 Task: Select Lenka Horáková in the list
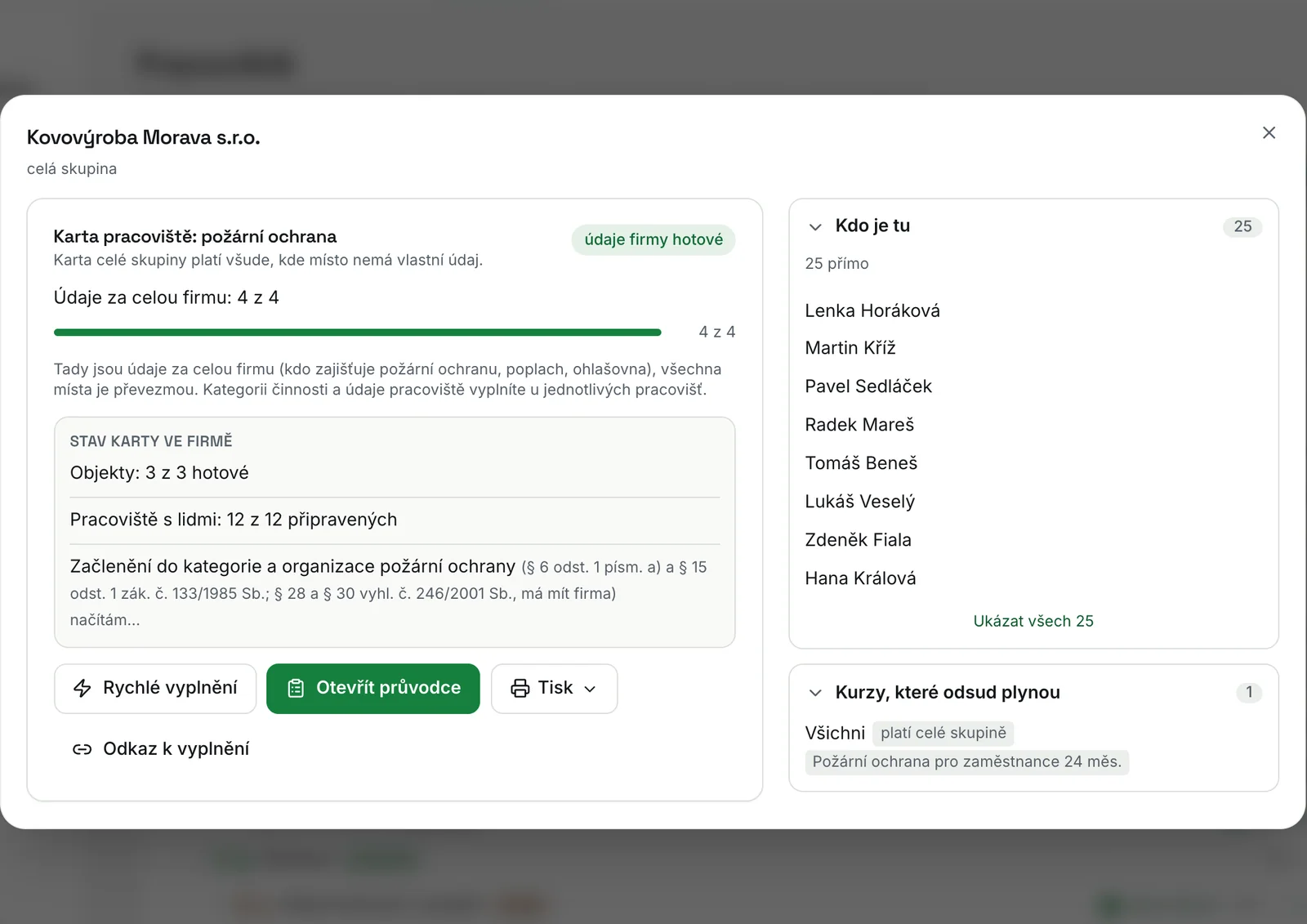(872, 310)
